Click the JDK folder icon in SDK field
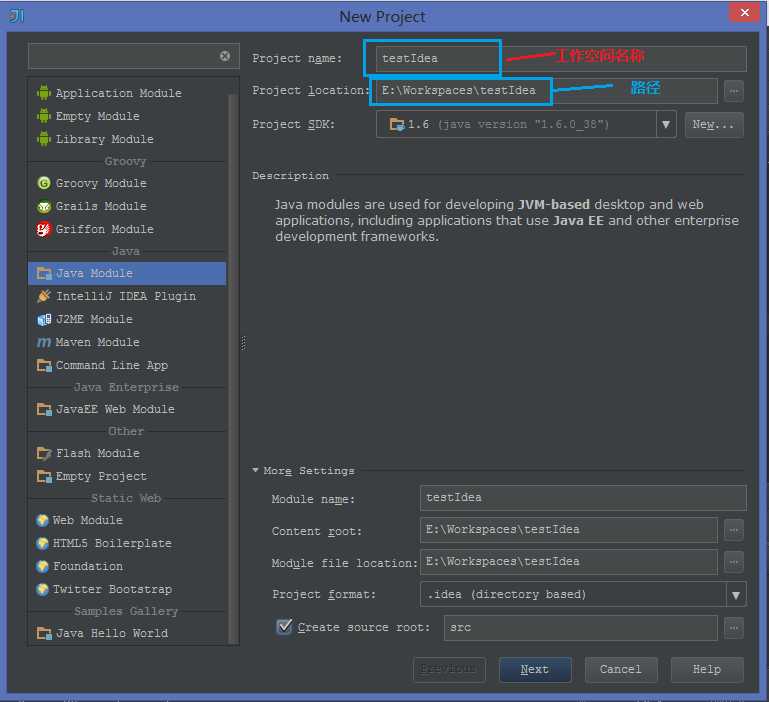The image size is (769, 702). click(396, 124)
